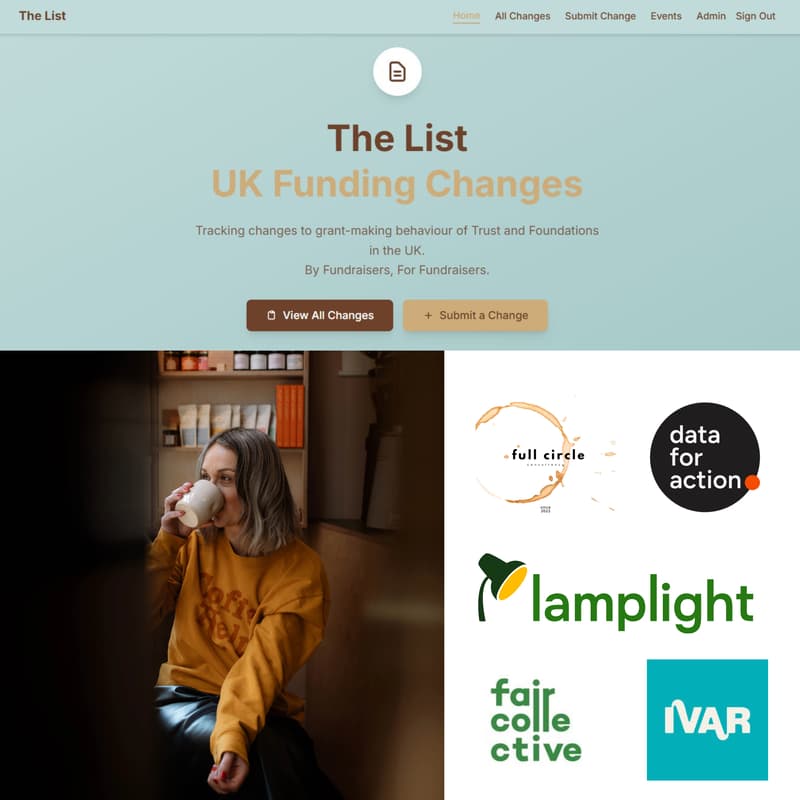Viewport: 800px width, 800px height.
Task: Click the orange dot in data for action logo
Action: 752,482
